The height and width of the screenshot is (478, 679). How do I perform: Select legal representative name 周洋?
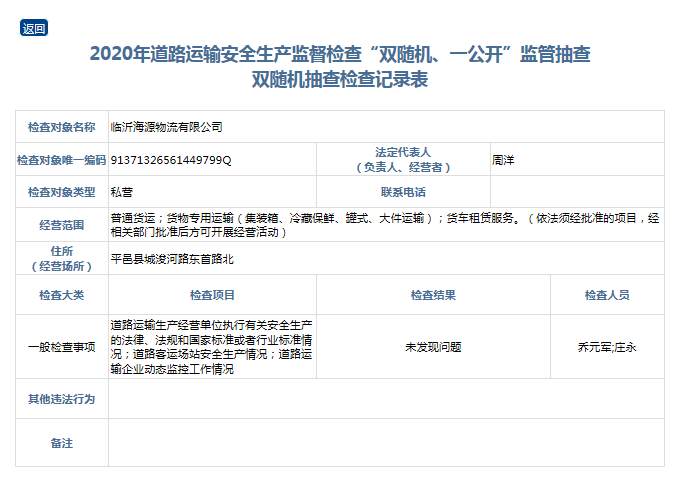click(503, 160)
